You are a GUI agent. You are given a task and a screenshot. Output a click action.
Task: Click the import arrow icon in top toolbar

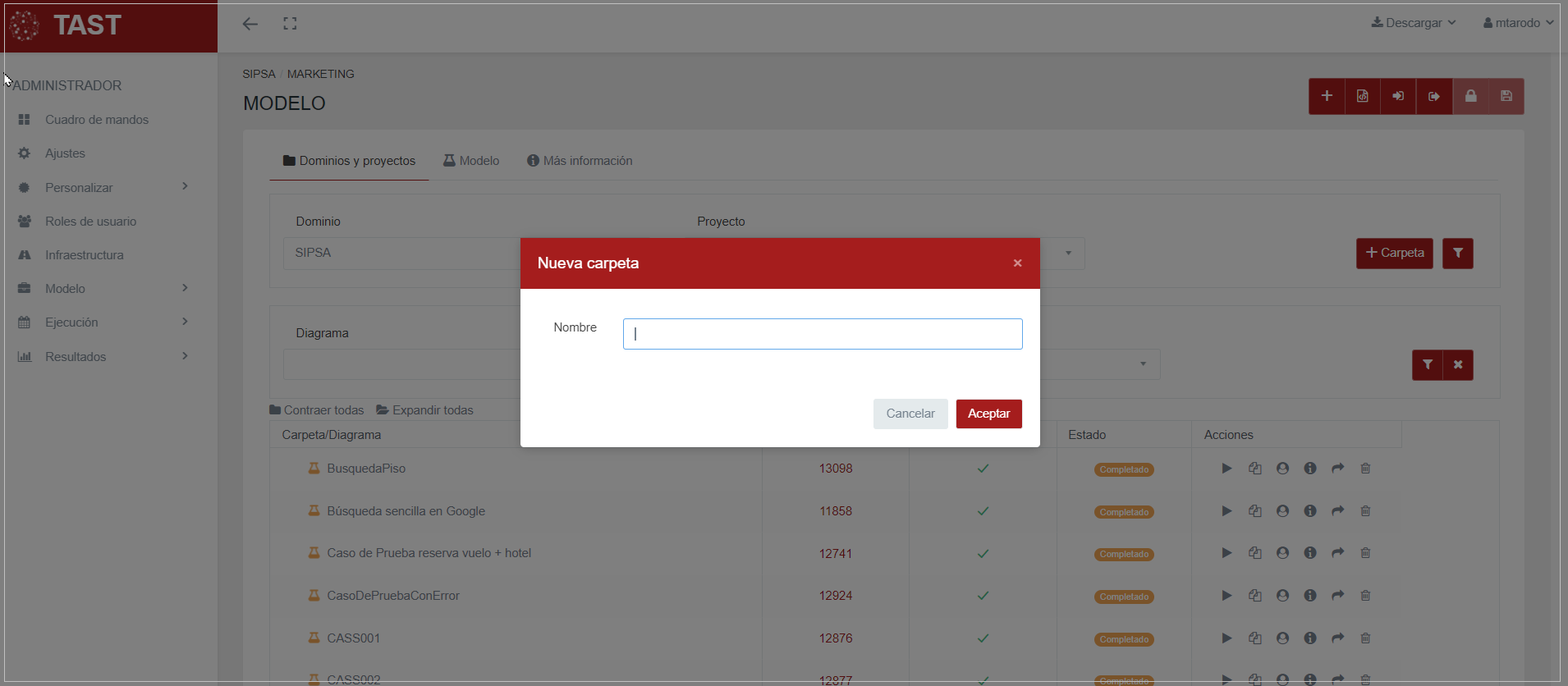coord(1398,96)
